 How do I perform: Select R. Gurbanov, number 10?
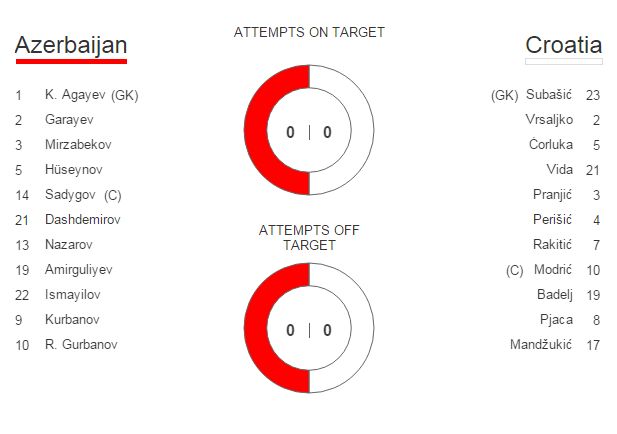click(x=81, y=345)
